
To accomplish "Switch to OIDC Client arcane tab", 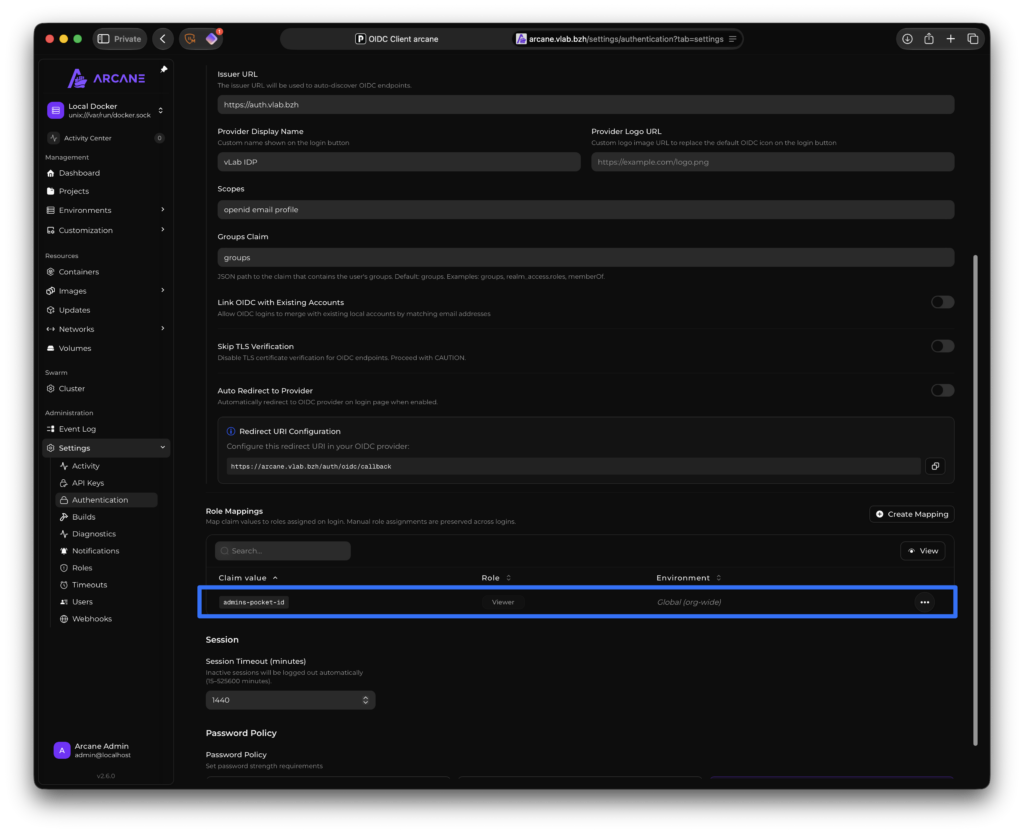I will tap(397, 39).
